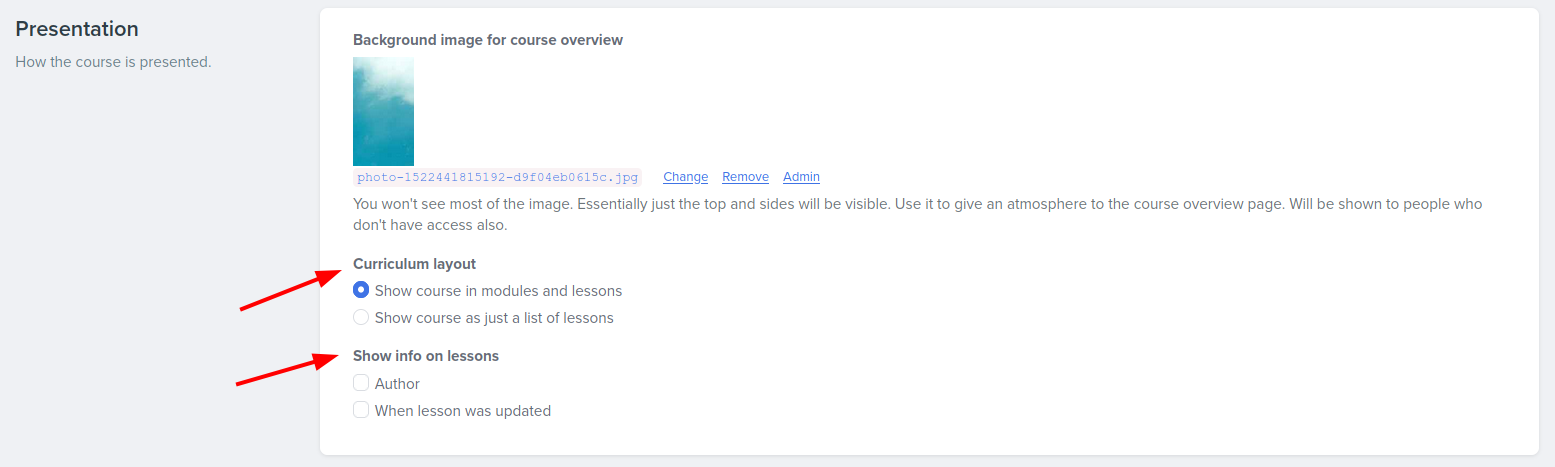Click 'How the course is presented' subtitle
Screen dimensions: 1555x467
click(x=114, y=62)
